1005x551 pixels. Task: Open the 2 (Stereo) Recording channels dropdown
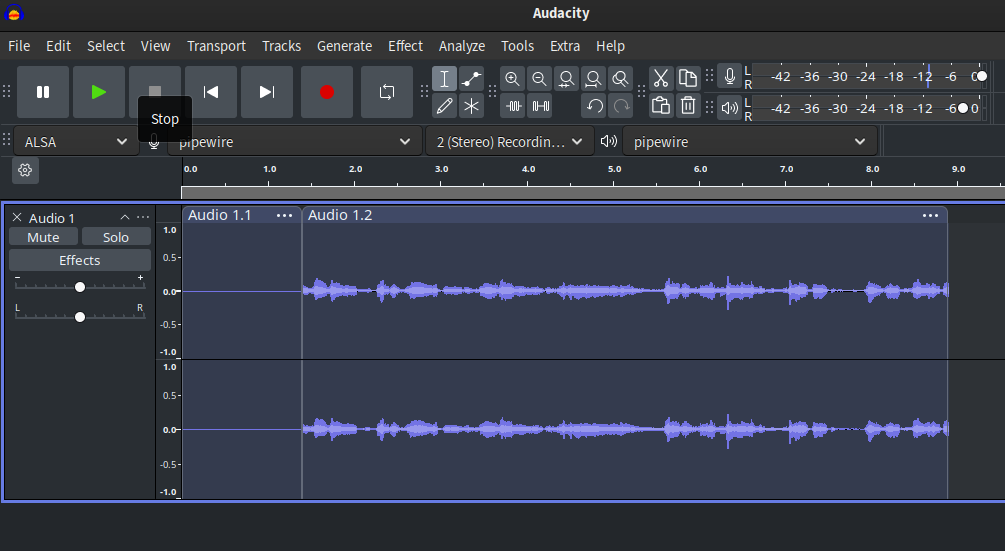pyautogui.click(x=509, y=142)
